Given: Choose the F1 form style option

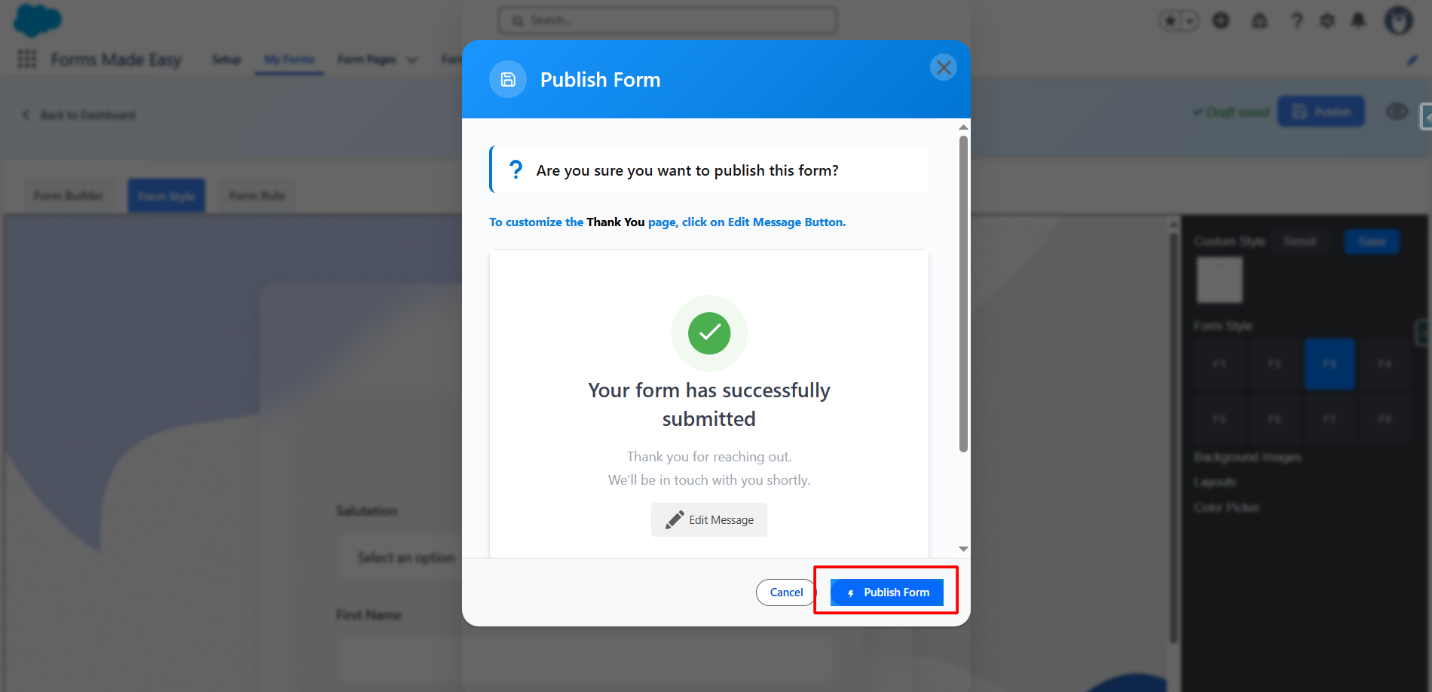Looking at the screenshot, I should [x=1219, y=364].
